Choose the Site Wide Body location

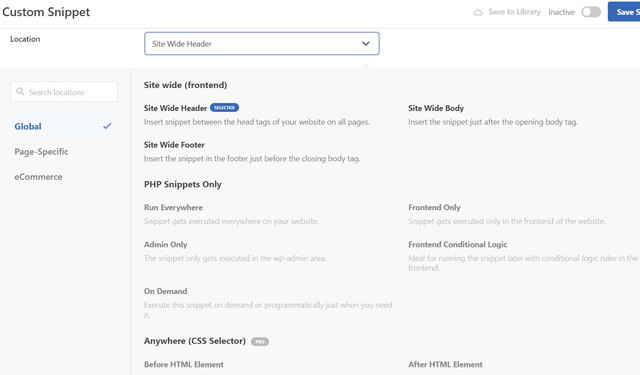coord(436,108)
